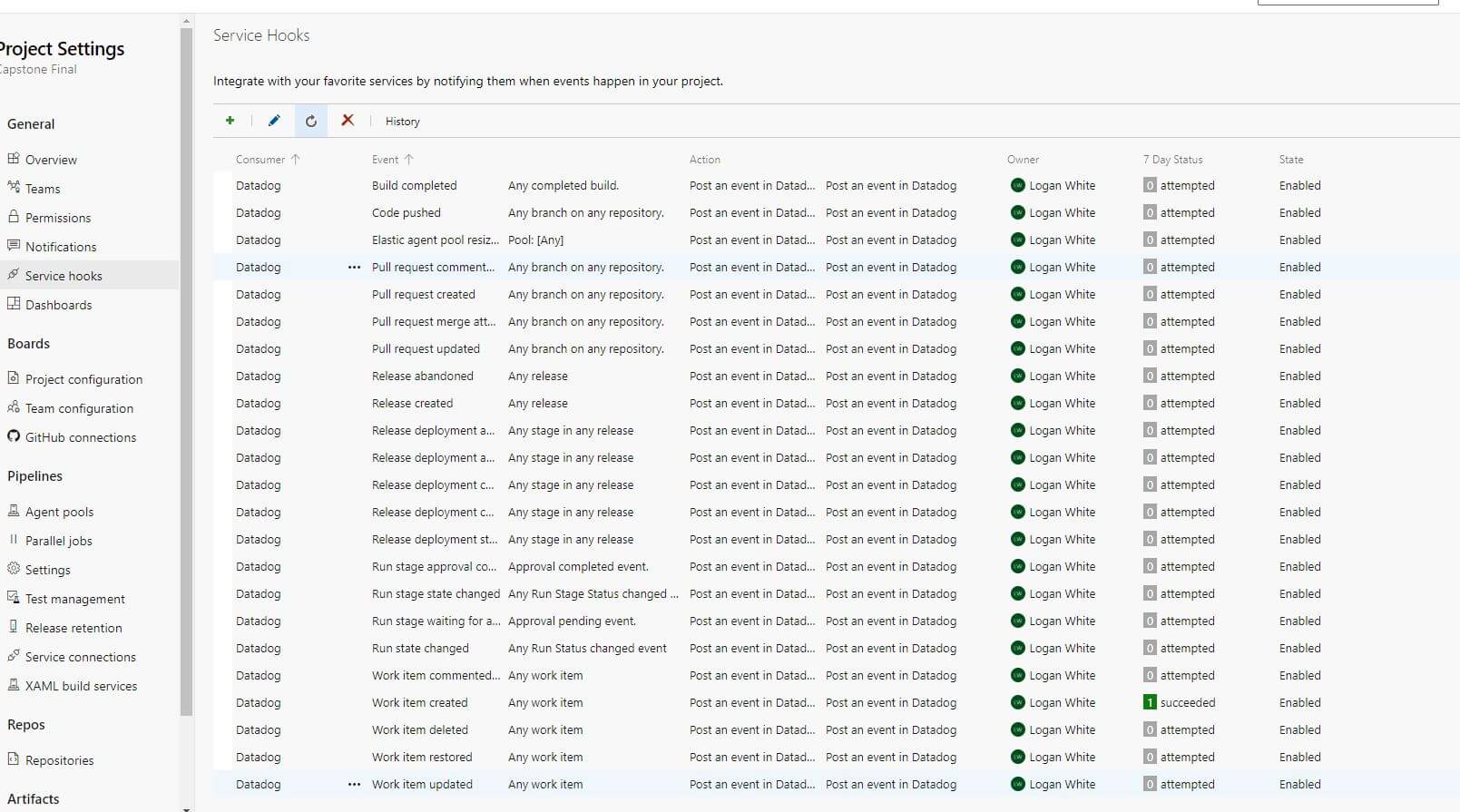Viewport: 1460px width, 812px height.
Task: Sort by Consumer column header
Action: click(268, 160)
